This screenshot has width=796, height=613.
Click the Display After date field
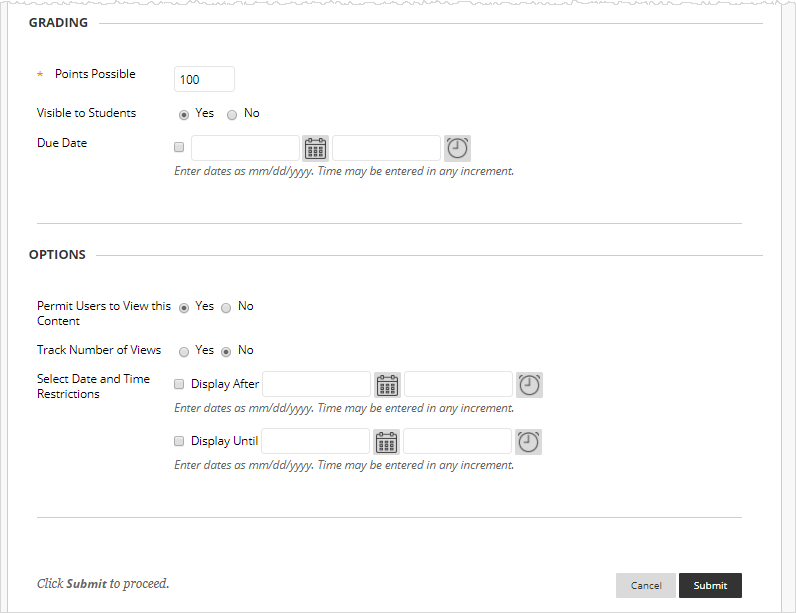pos(316,384)
